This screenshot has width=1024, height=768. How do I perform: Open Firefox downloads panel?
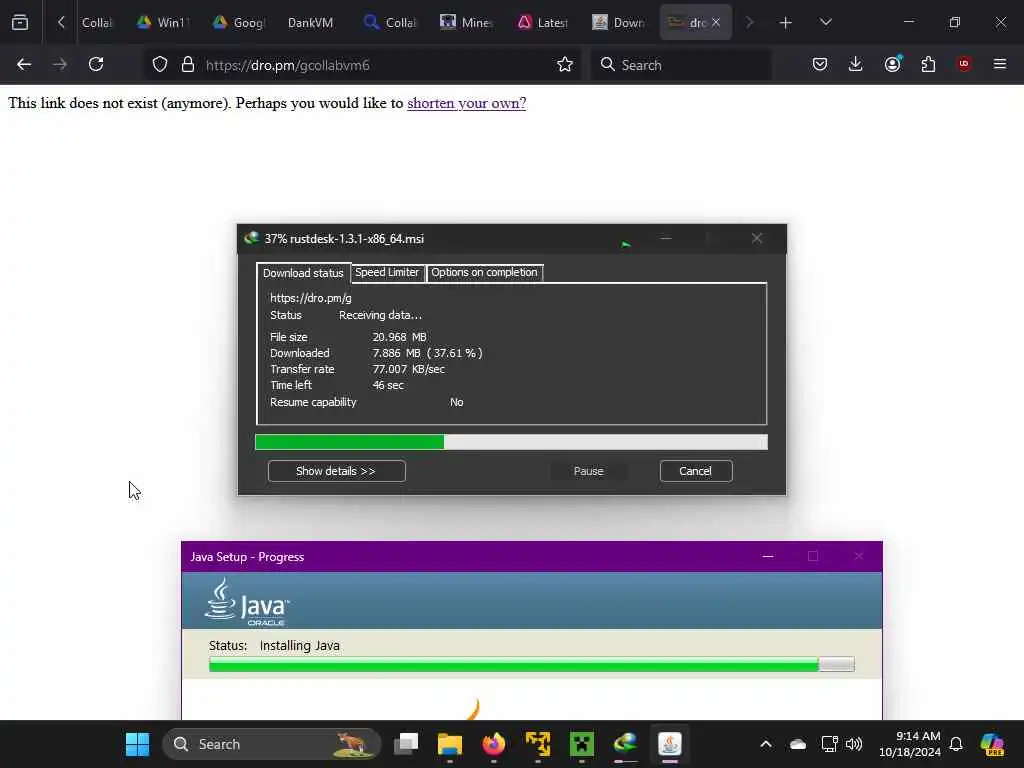(x=856, y=65)
